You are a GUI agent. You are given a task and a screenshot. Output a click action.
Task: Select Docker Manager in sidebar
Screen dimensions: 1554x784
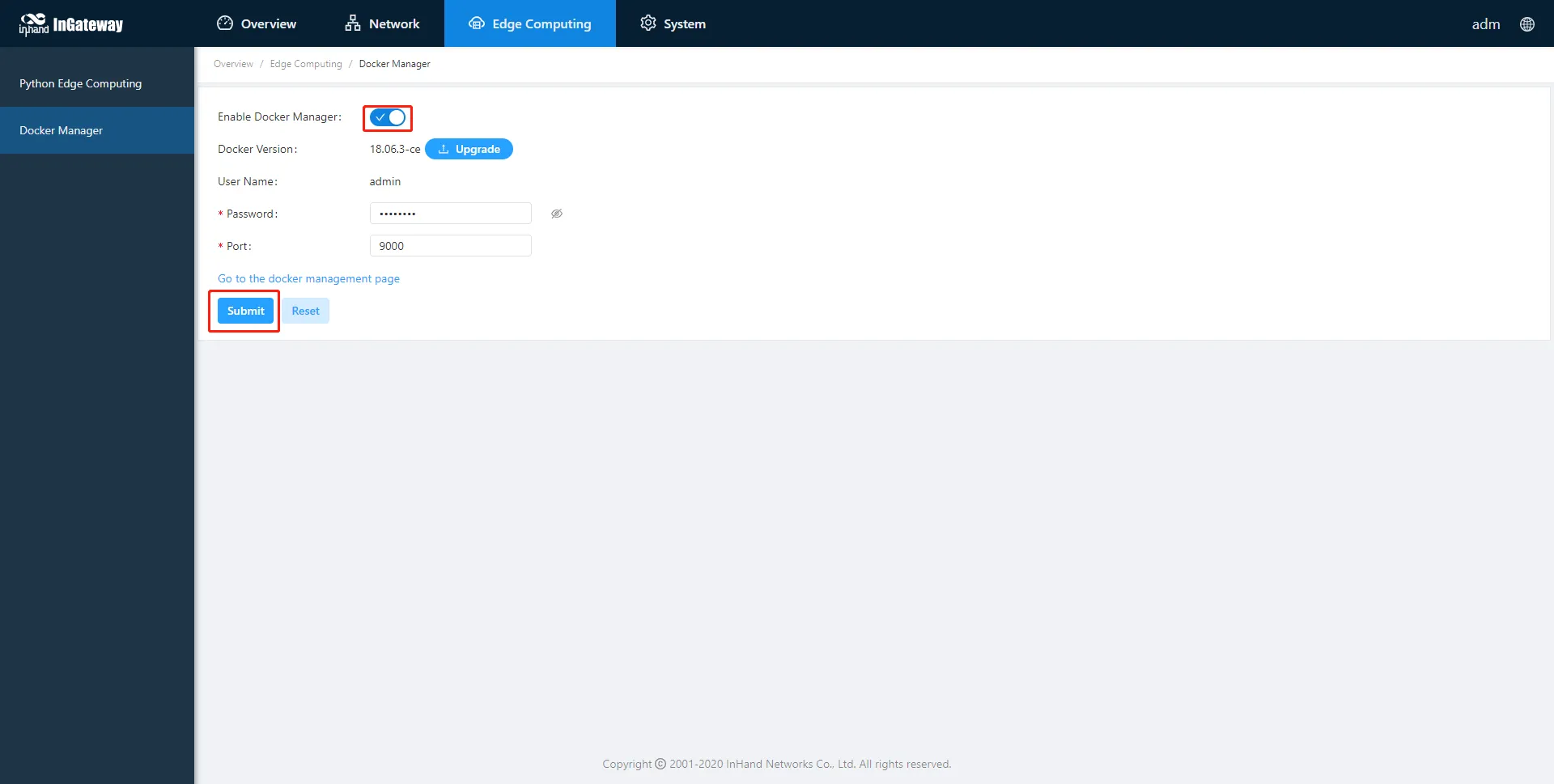[x=97, y=130]
